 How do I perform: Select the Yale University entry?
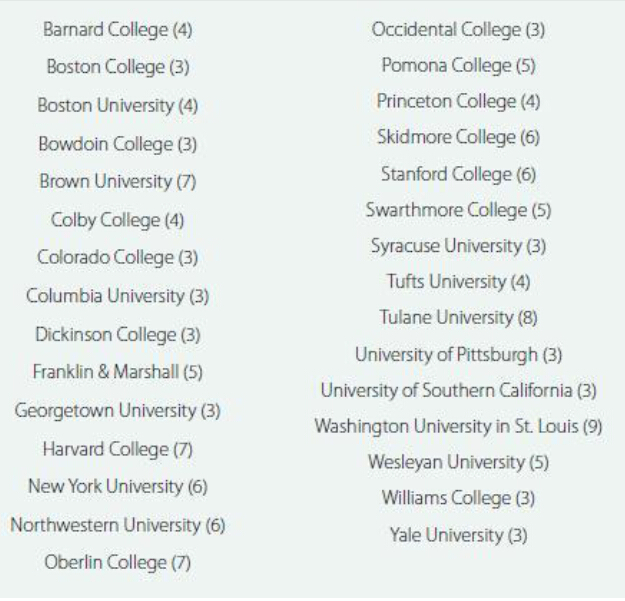pos(458,535)
